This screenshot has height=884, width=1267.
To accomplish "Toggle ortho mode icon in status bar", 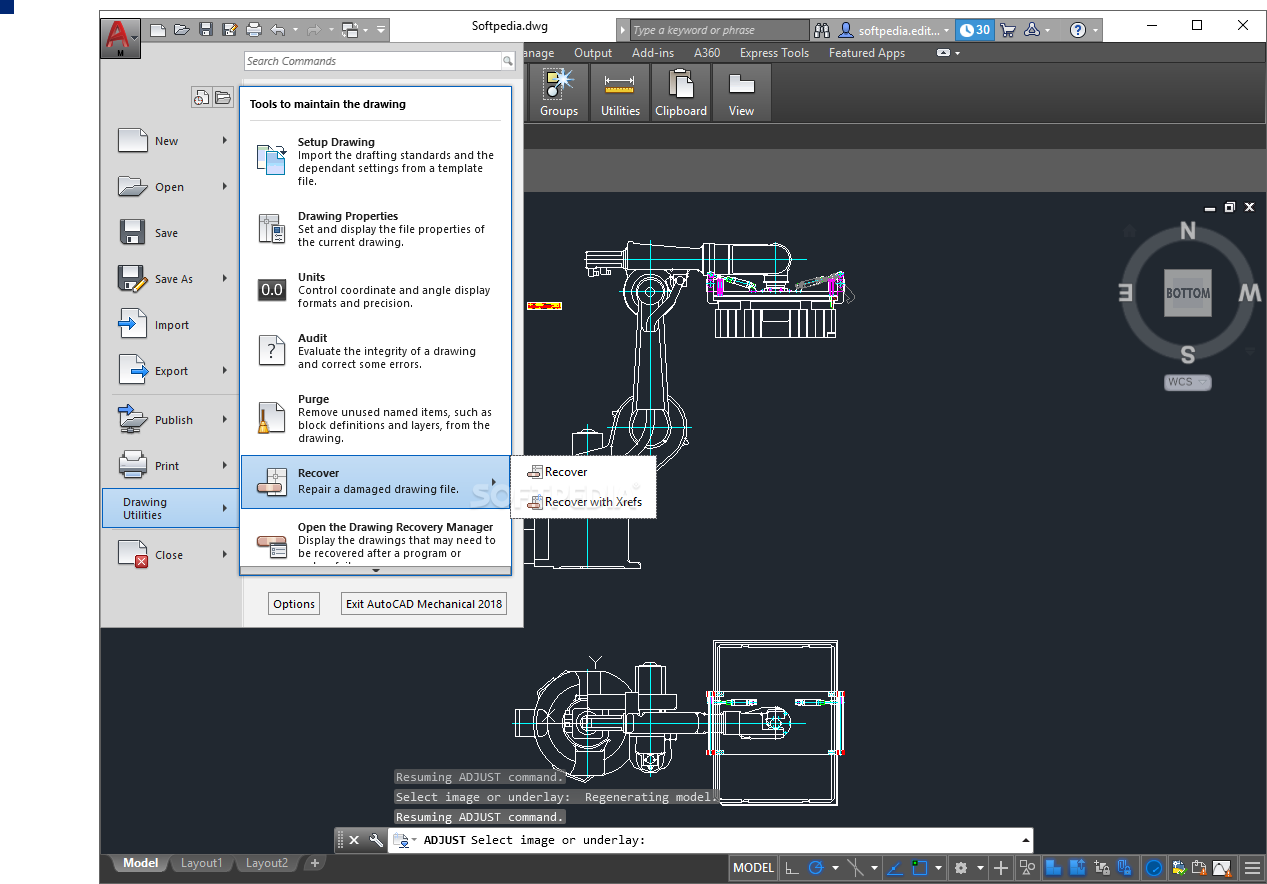I will click(x=791, y=868).
